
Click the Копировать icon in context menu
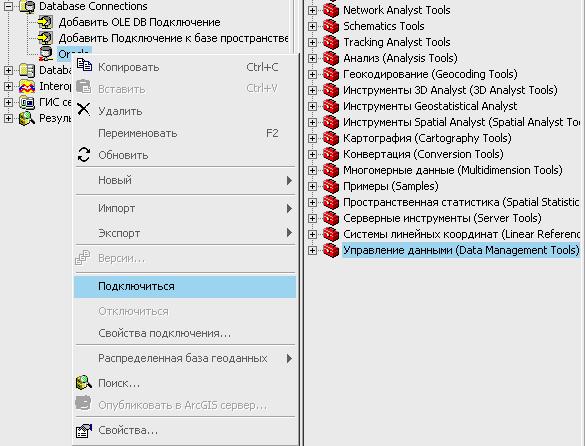point(84,65)
